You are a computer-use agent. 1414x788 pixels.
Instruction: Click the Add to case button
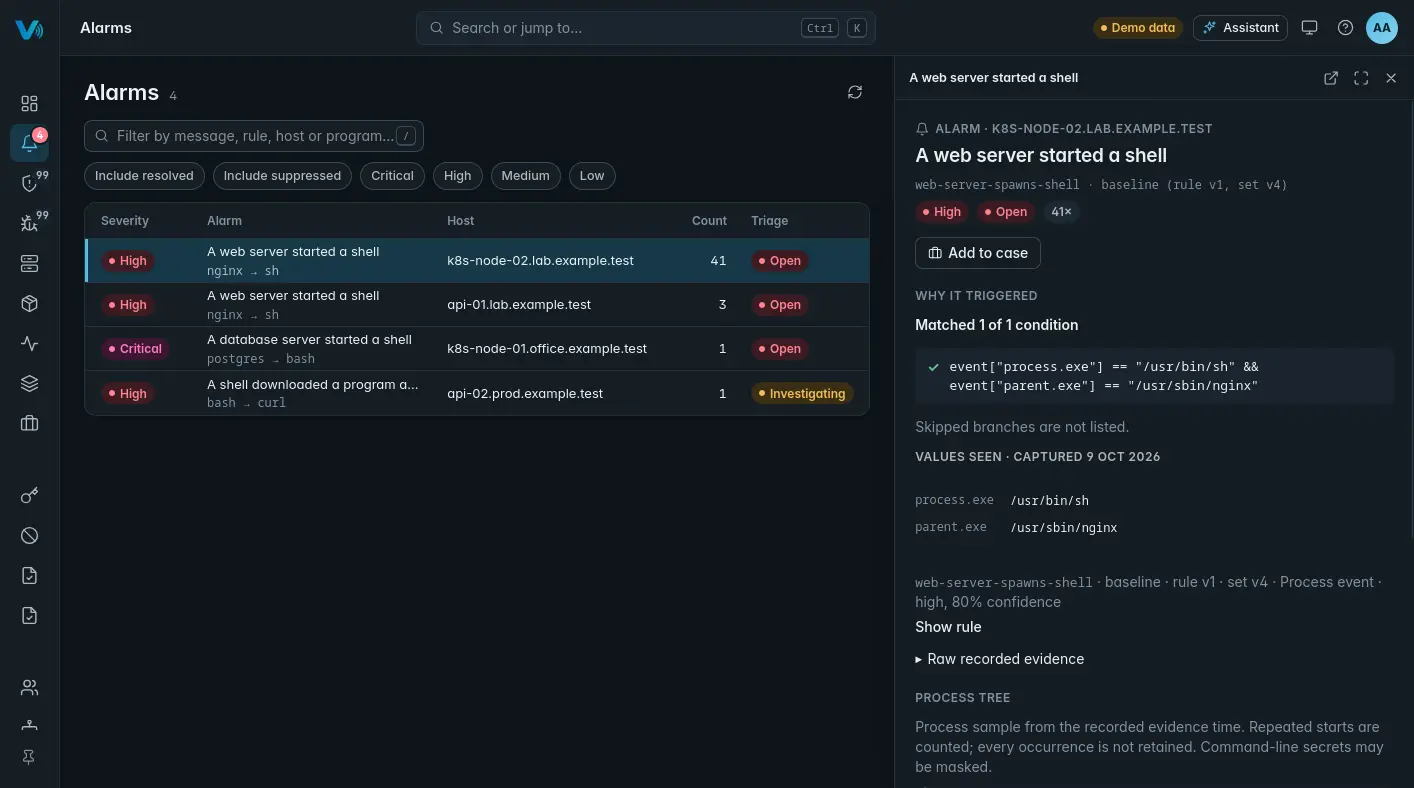(x=978, y=253)
